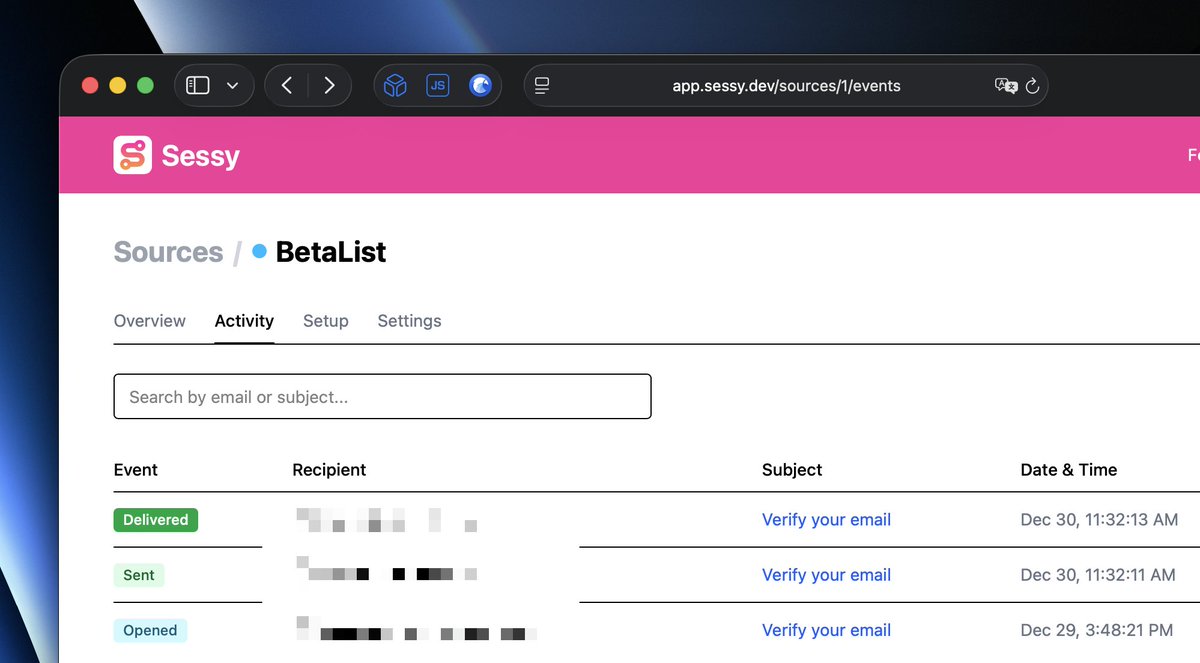Image resolution: width=1200 pixels, height=663 pixels.
Task: Open the Settings tab
Action: [409, 321]
